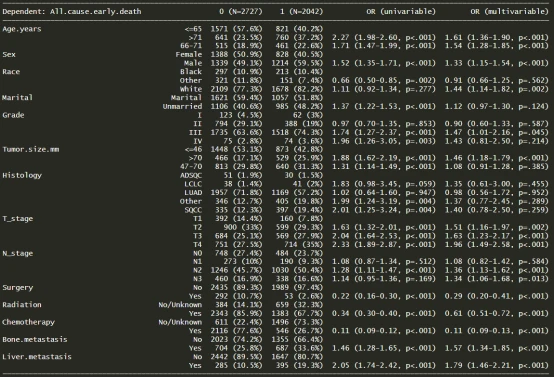Select the OR (univariable) column header

[401, 12]
